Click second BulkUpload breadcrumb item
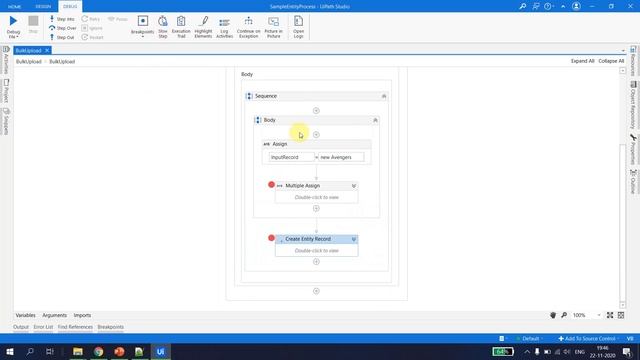Screen dimensions: 640x360 tap(62, 61)
